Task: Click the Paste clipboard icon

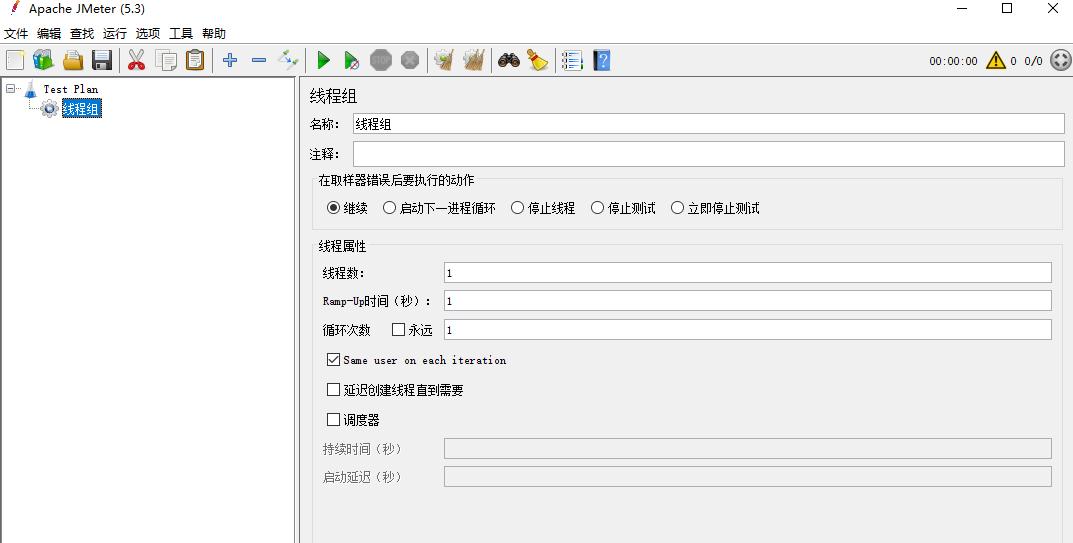Action: pos(195,60)
